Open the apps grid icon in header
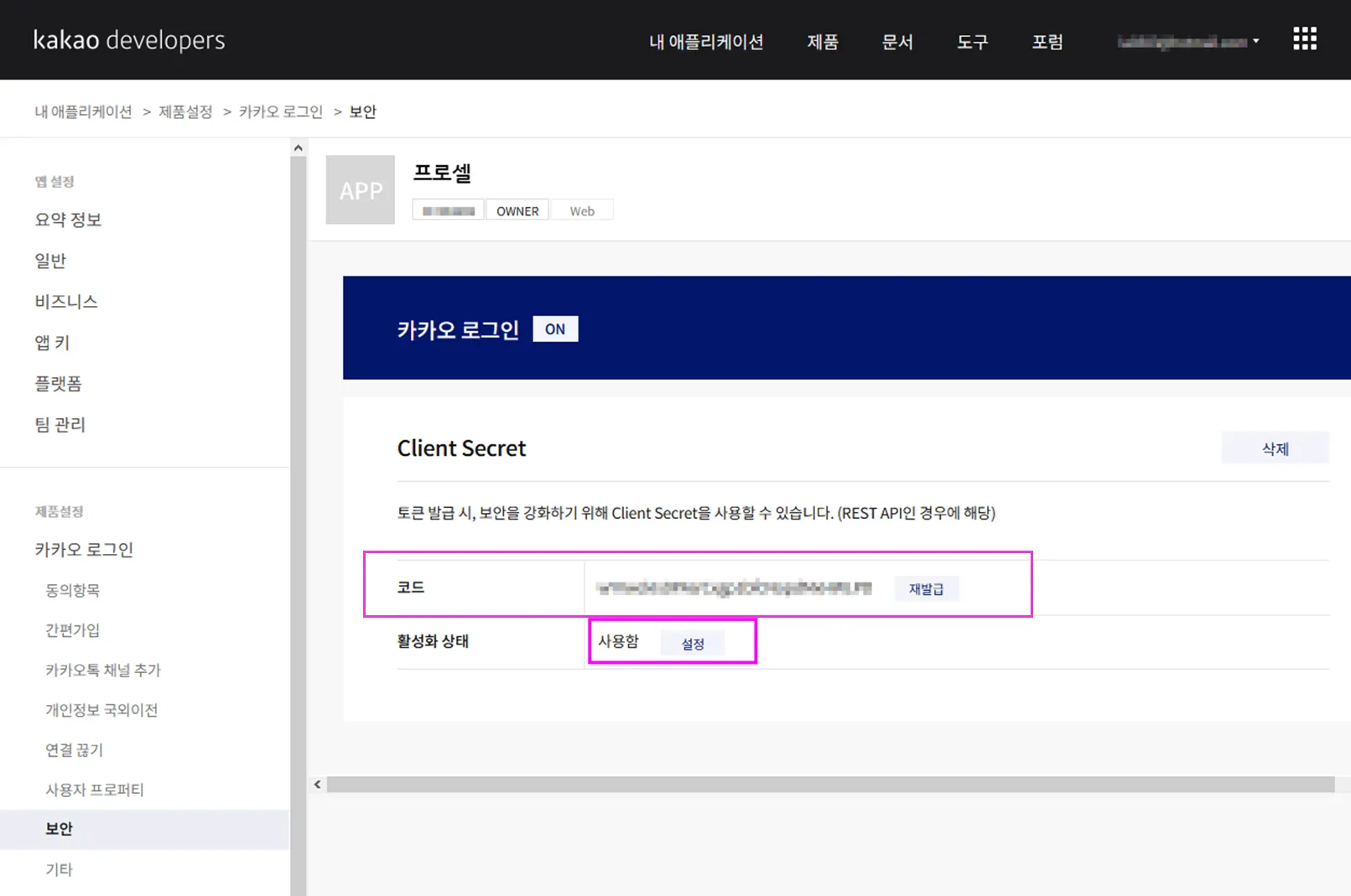1351x896 pixels. click(1304, 39)
